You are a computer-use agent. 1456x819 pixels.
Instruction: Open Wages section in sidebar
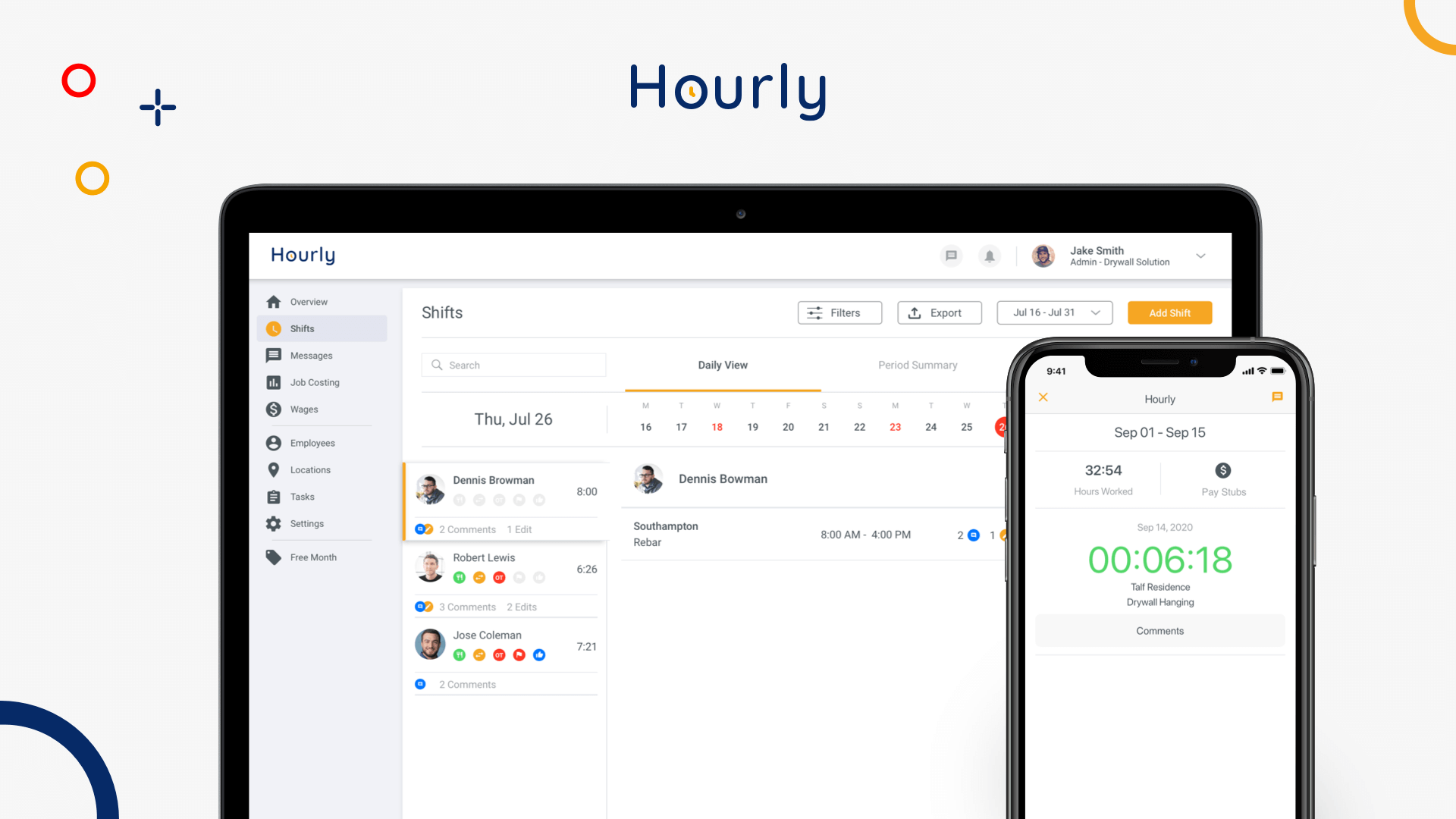[x=304, y=409]
